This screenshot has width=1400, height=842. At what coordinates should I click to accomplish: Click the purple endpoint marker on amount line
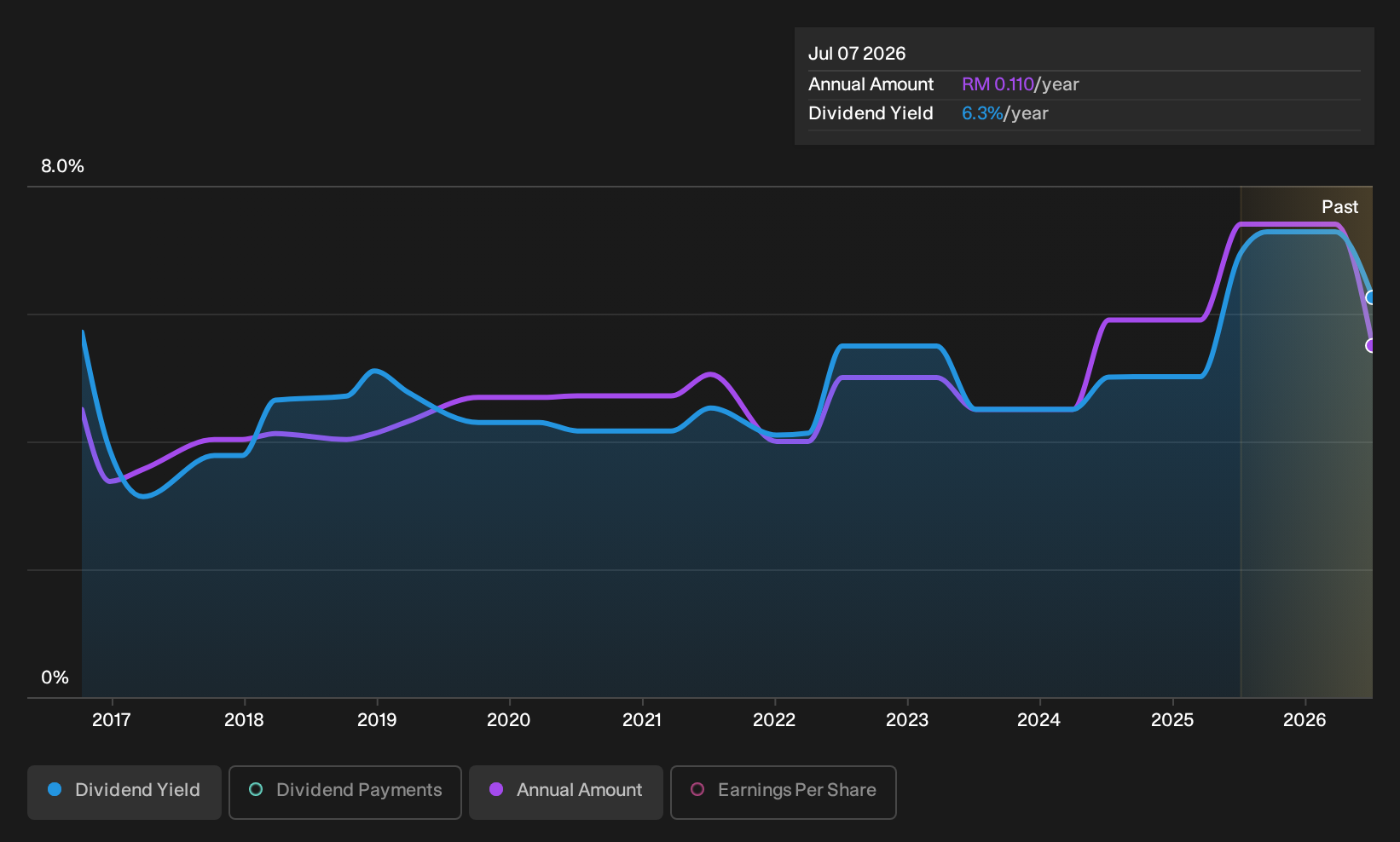click(x=1370, y=345)
